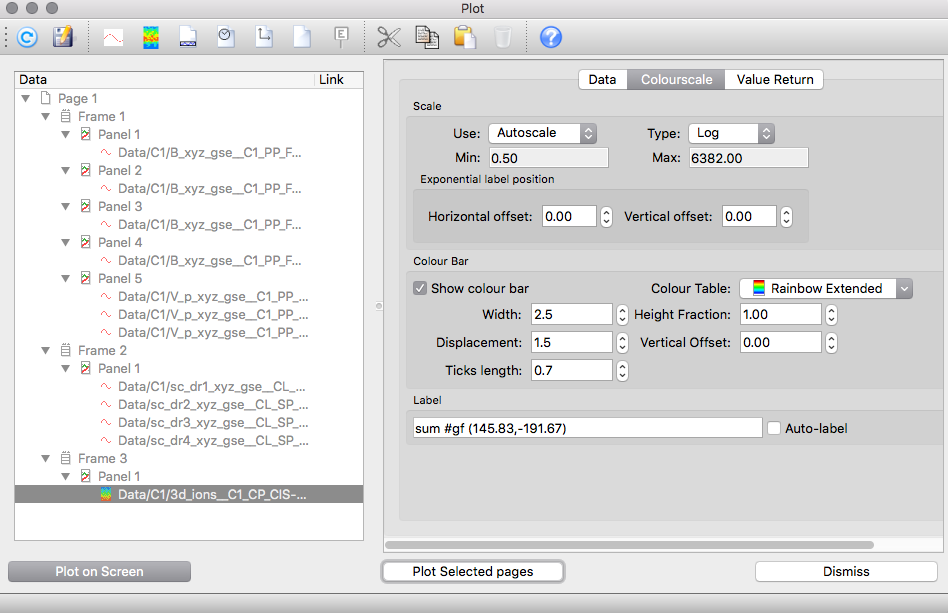The image size is (948, 613).
Task: Click the red line plot icon
Action: [x=113, y=38]
